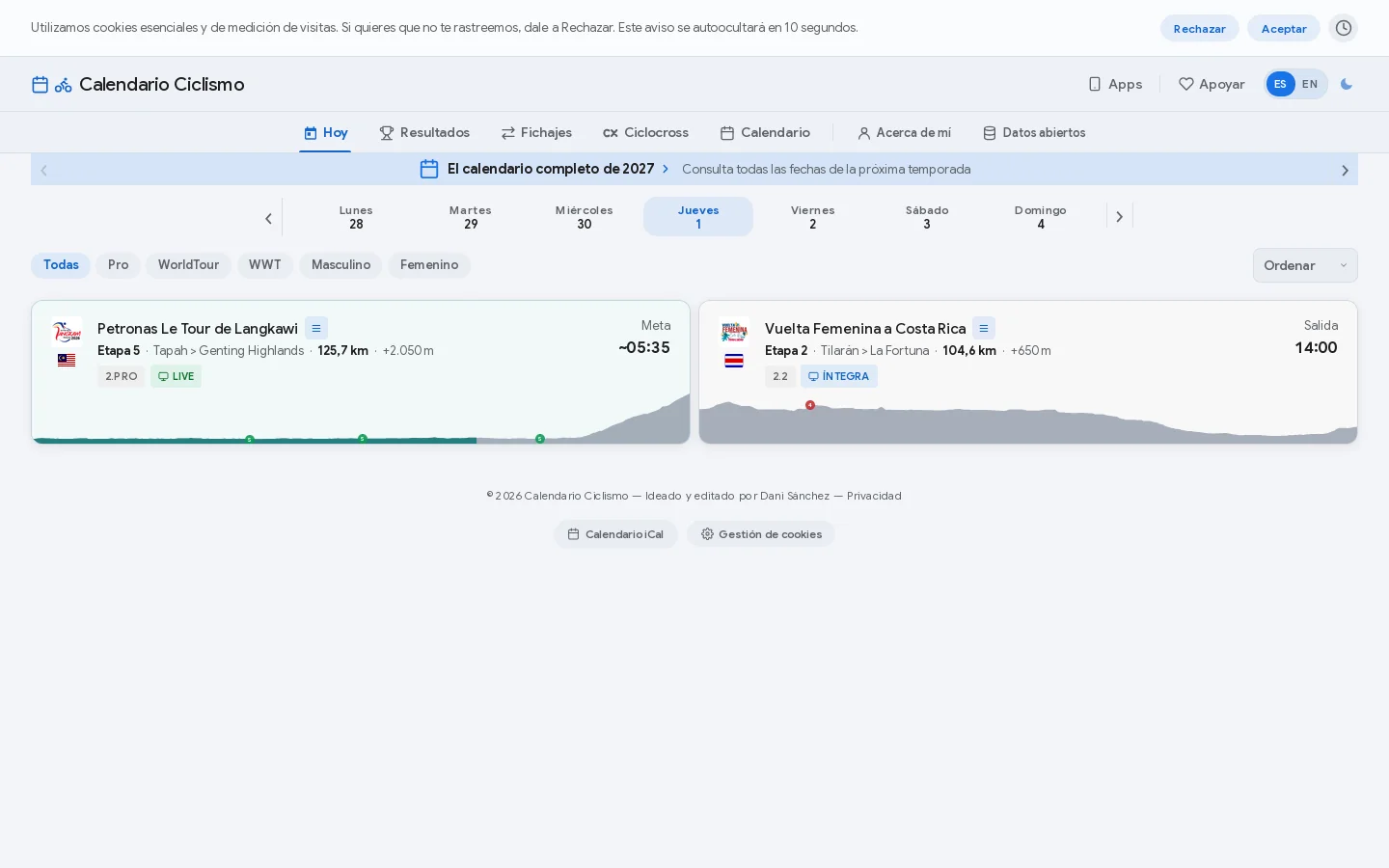
Task: Open the Ordenar dropdown
Action: pyautogui.click(x=1304, y=265)
